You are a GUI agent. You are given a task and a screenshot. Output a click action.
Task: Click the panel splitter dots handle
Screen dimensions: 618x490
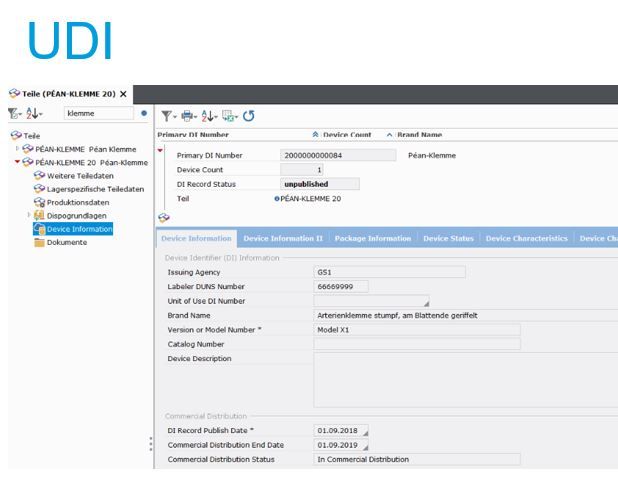[x=151, y=444]
